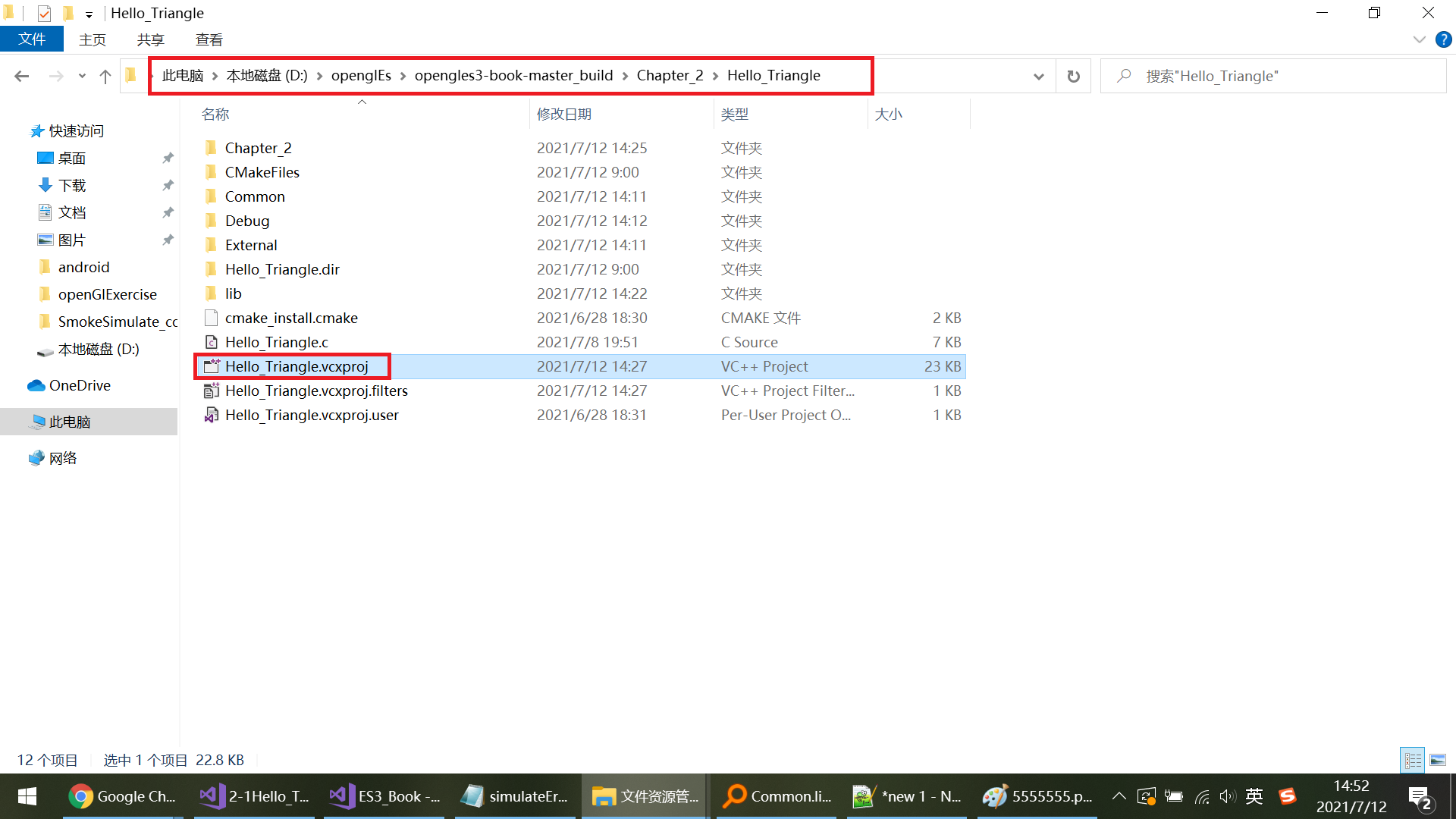The height and width of the screenshot is (819, 1456).
Task: Switch to details view button
Action: (1413, 760)
